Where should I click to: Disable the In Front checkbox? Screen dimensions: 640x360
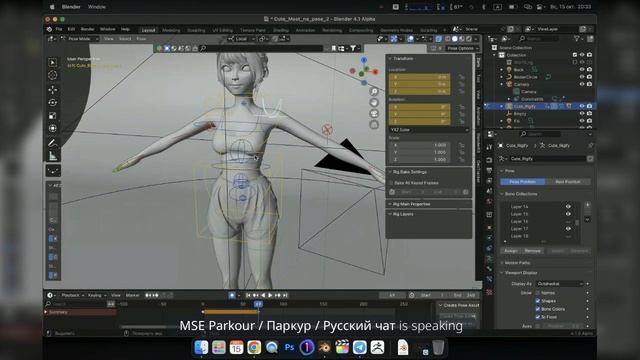coord(538,317)
